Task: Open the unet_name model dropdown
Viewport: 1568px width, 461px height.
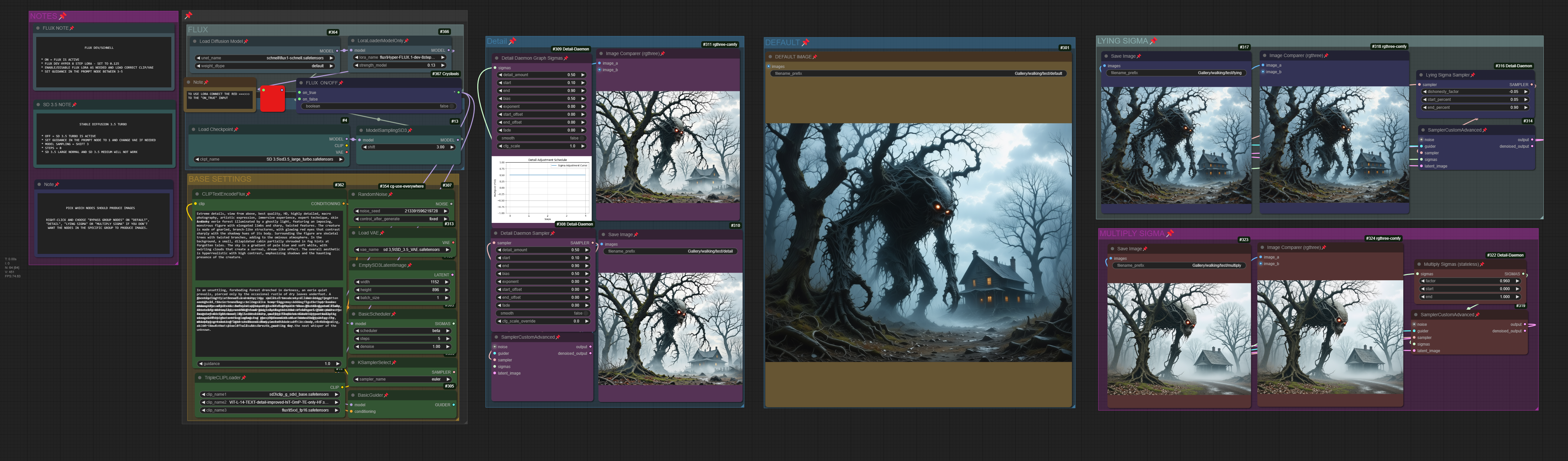Action: tap(265, 58)
